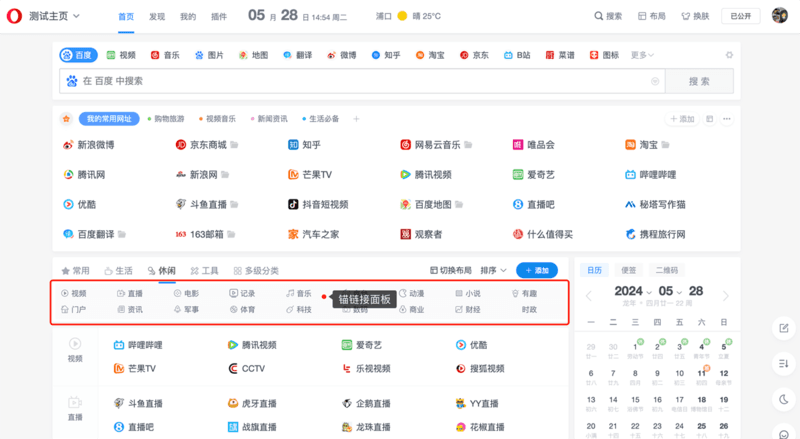Click the 搜索 submit button
The image size is (800, 439).
tap(699, 81)
